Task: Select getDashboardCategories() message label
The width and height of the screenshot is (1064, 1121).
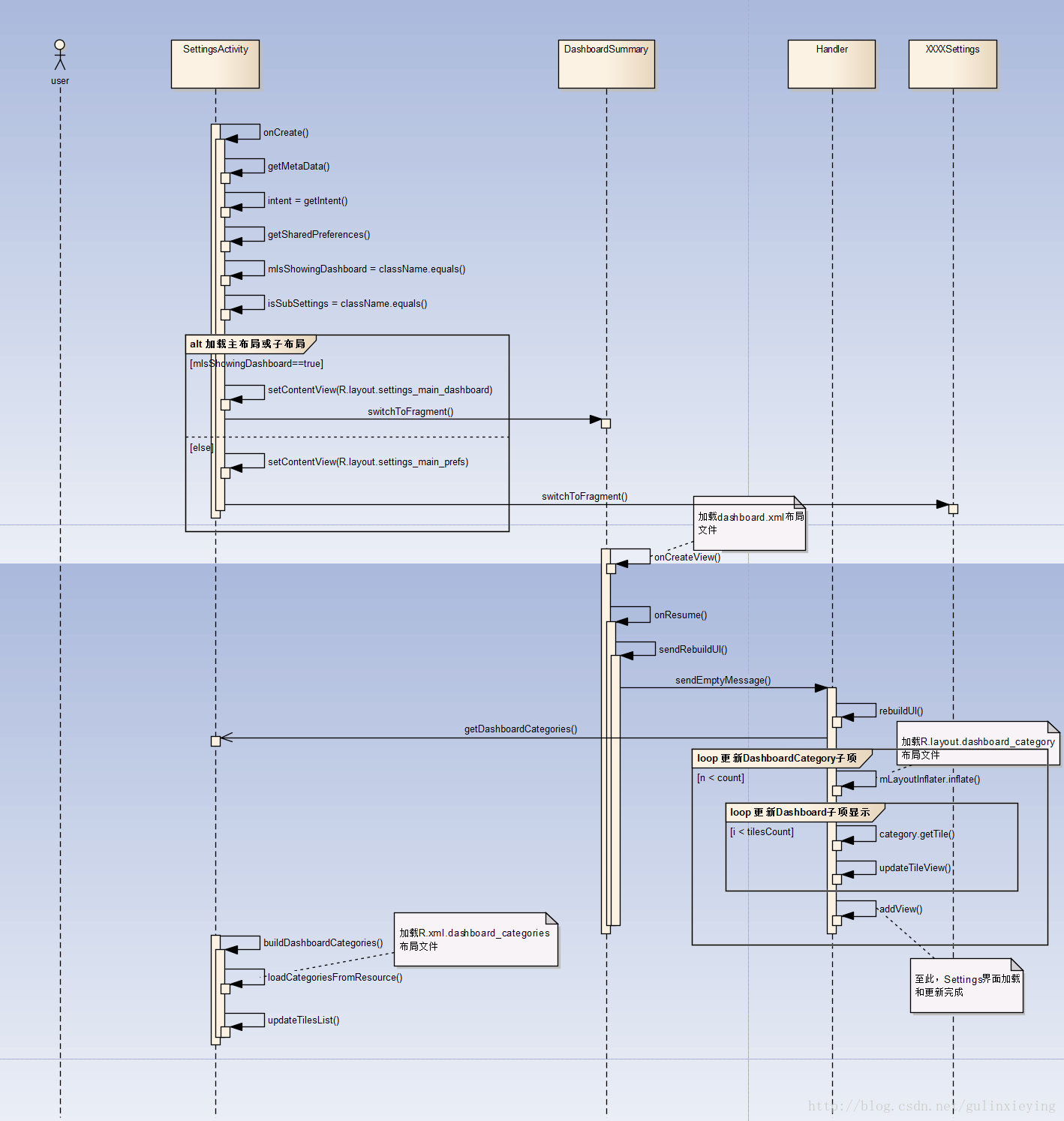Action: click(x=521, y=729)
